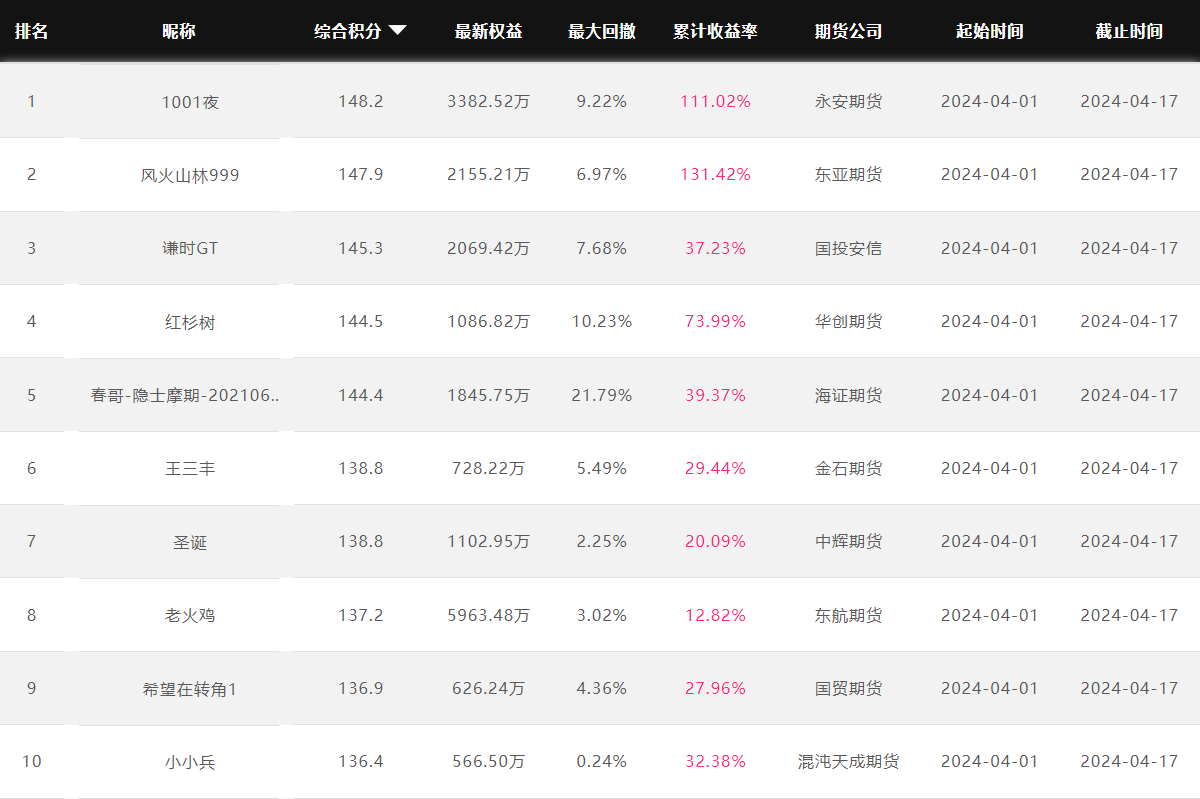Click the 起始时间 column header

(x=989, y=31)
